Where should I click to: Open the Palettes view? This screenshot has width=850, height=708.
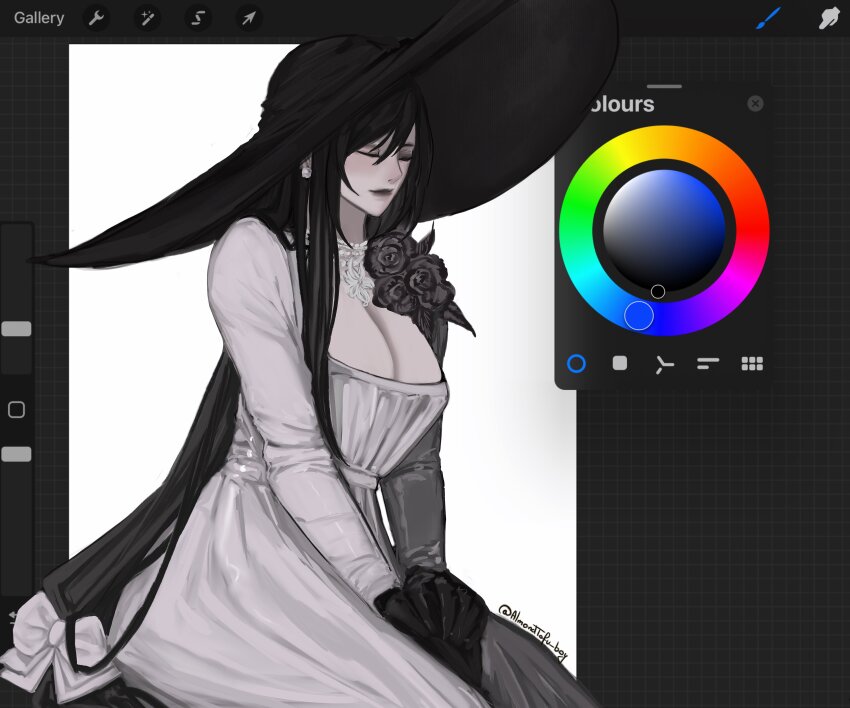[x=753, y=364]
